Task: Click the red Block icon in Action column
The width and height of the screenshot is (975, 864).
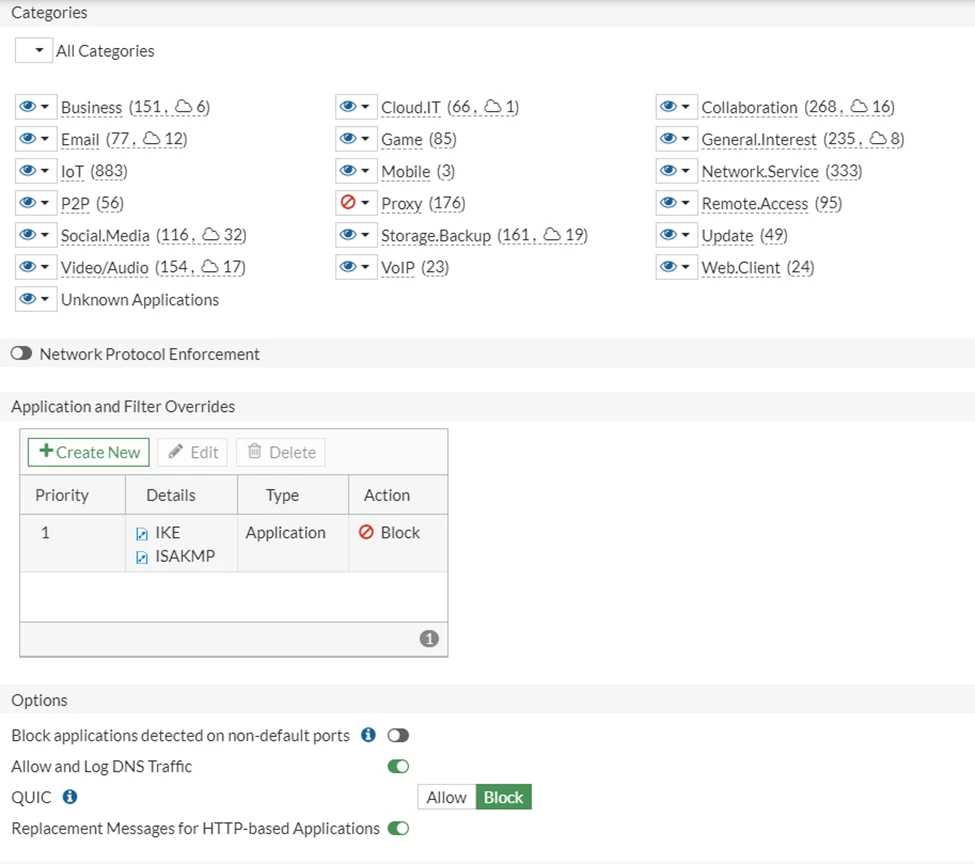Action: tap(366, 532)
